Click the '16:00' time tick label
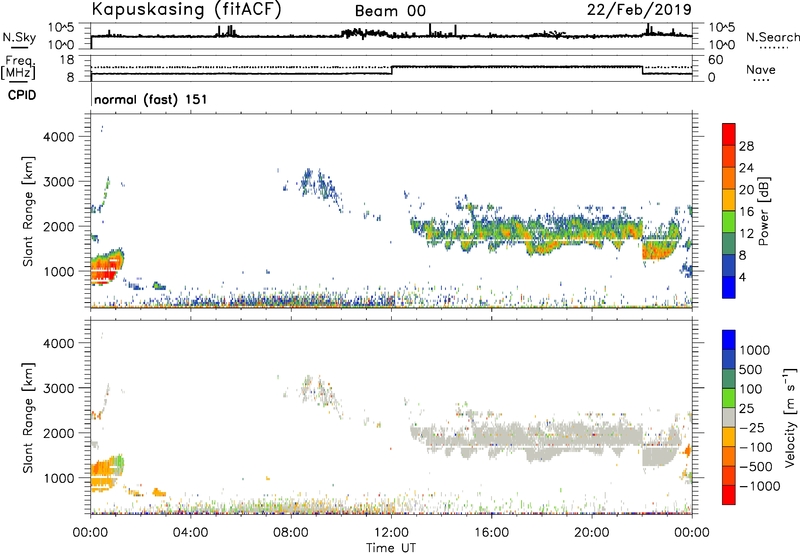Image resolution: width=800 pixels, height=554 pixels. 491,533
